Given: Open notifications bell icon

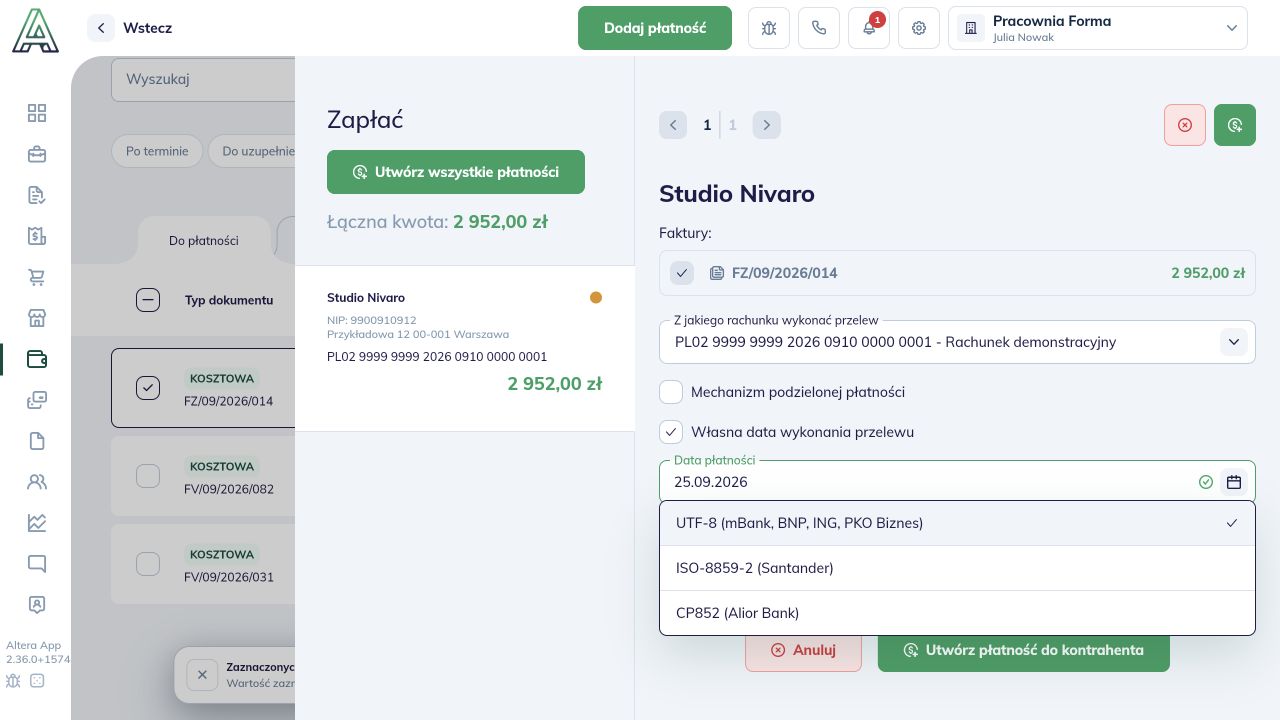Looking at the screenshot, I should [x=869, y=28].
